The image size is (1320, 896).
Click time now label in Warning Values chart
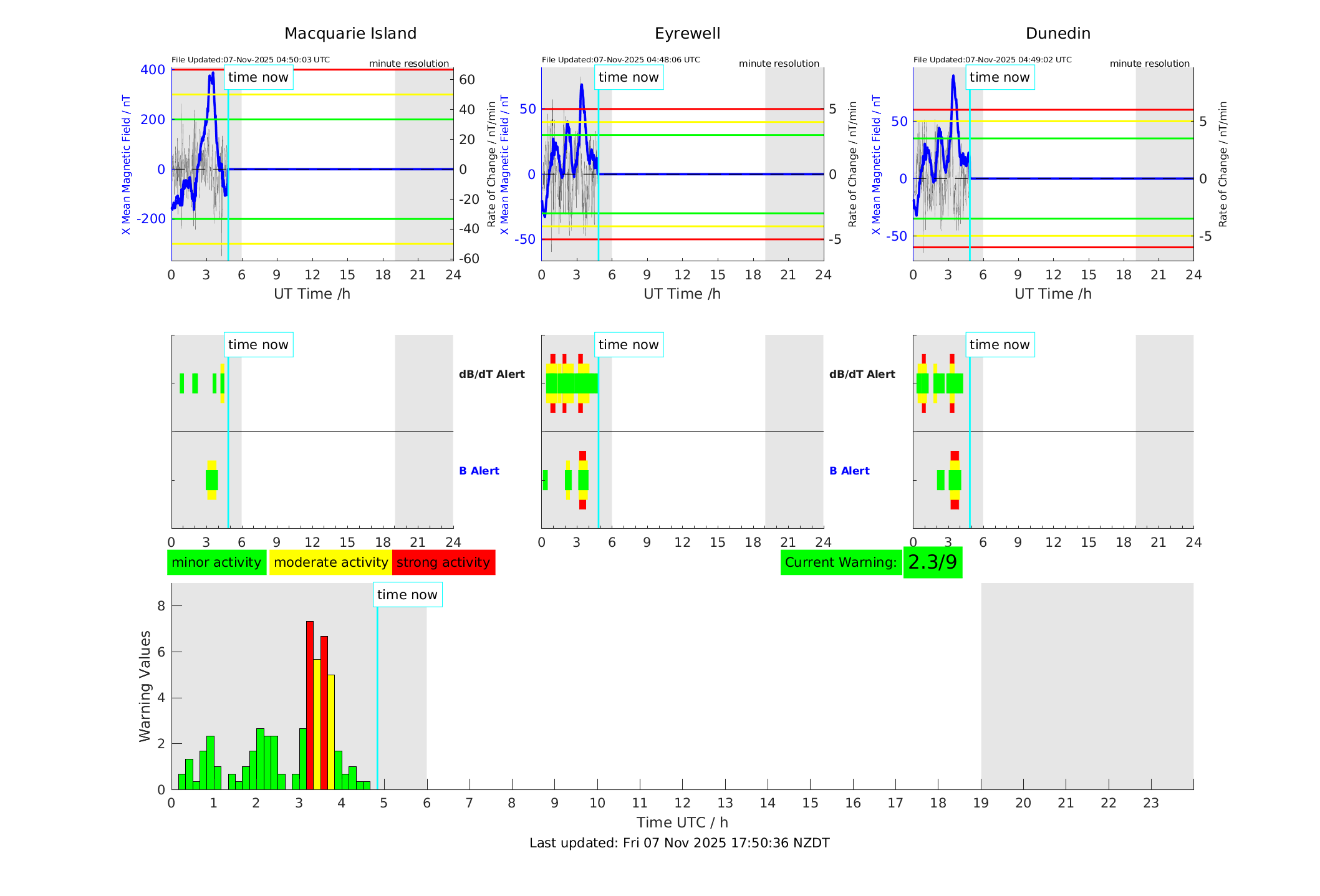[x=407, y=595]
